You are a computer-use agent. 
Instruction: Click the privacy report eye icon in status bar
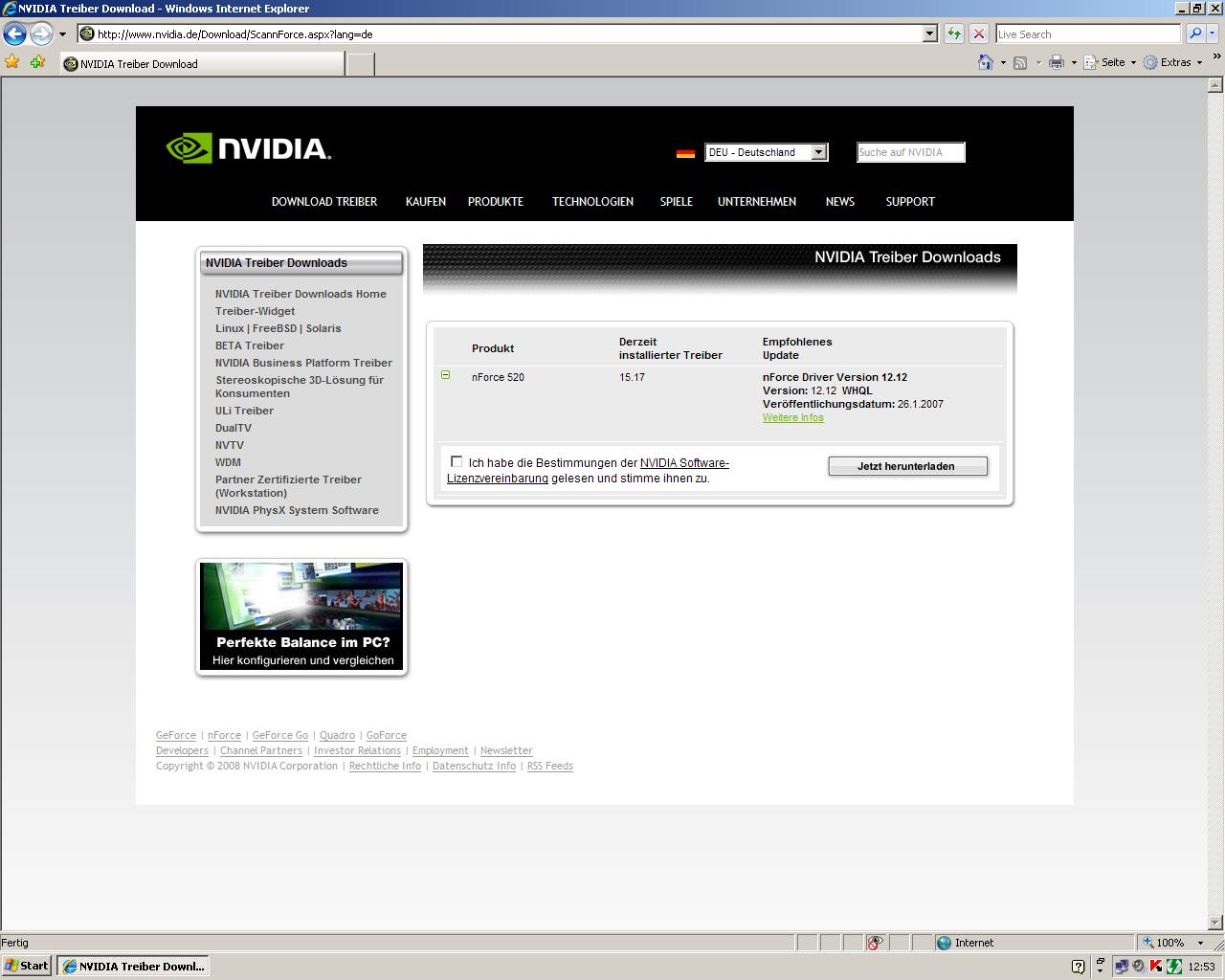(x=875, y=943)
